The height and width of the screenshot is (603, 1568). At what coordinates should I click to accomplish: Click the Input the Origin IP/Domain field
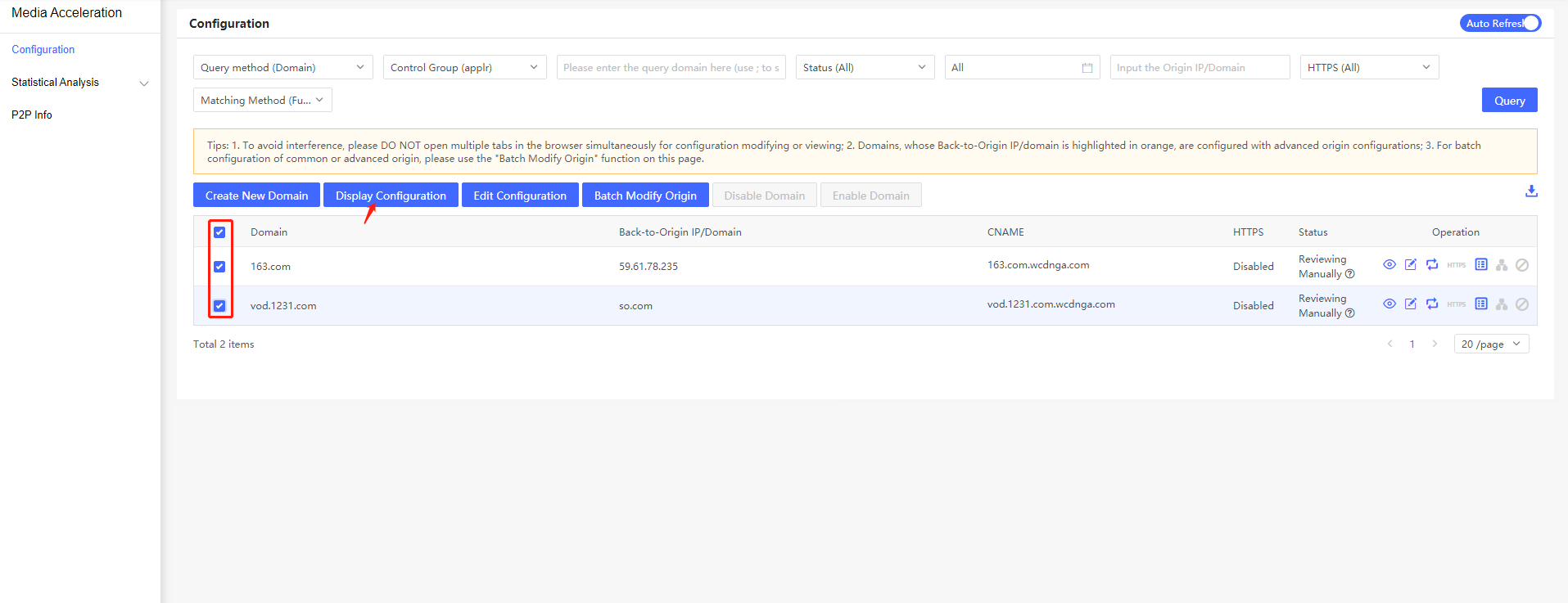point(1200,67)
